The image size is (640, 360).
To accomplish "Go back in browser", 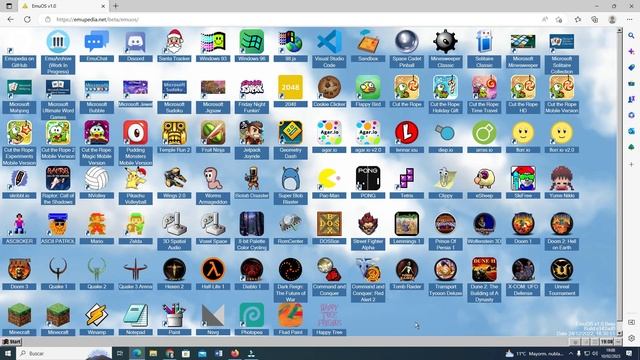I will pyautogui.click(x=11, y=19).
